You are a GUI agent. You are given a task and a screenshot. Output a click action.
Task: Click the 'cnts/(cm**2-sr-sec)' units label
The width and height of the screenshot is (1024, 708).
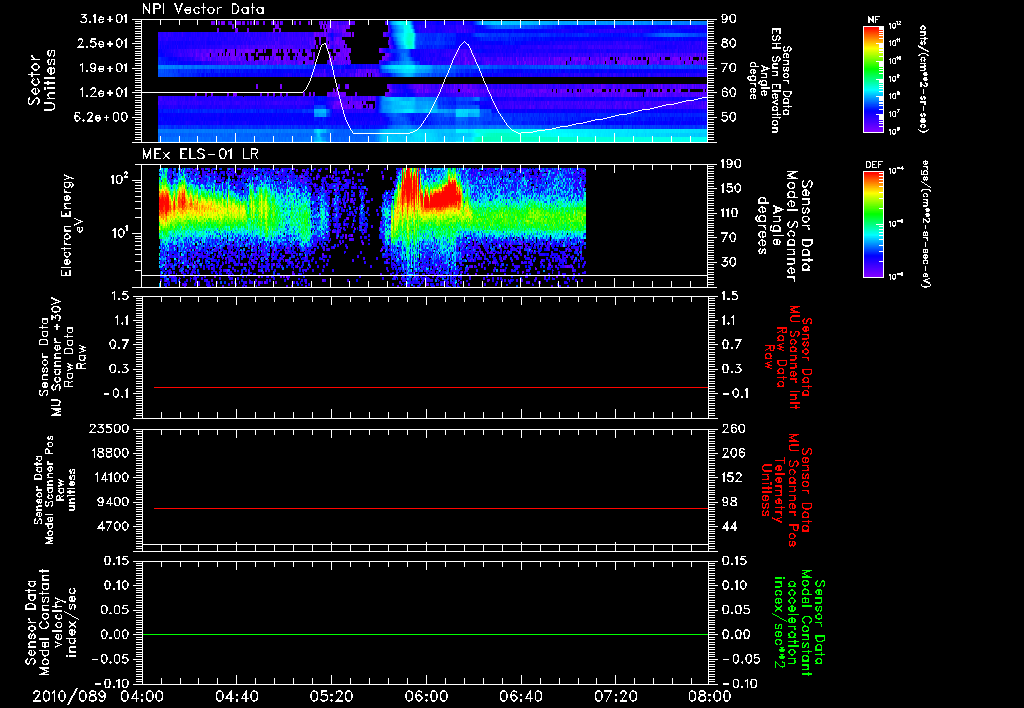pyautogui.click(x=923, y=78)
